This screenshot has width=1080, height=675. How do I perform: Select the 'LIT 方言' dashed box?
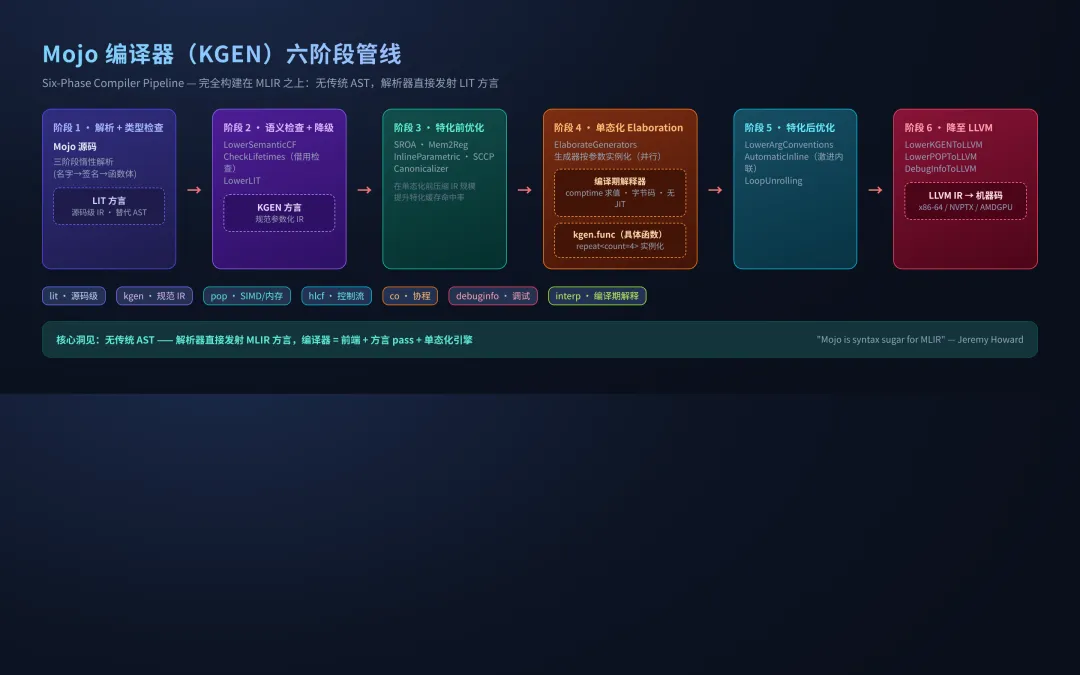(x=109, y=206)
